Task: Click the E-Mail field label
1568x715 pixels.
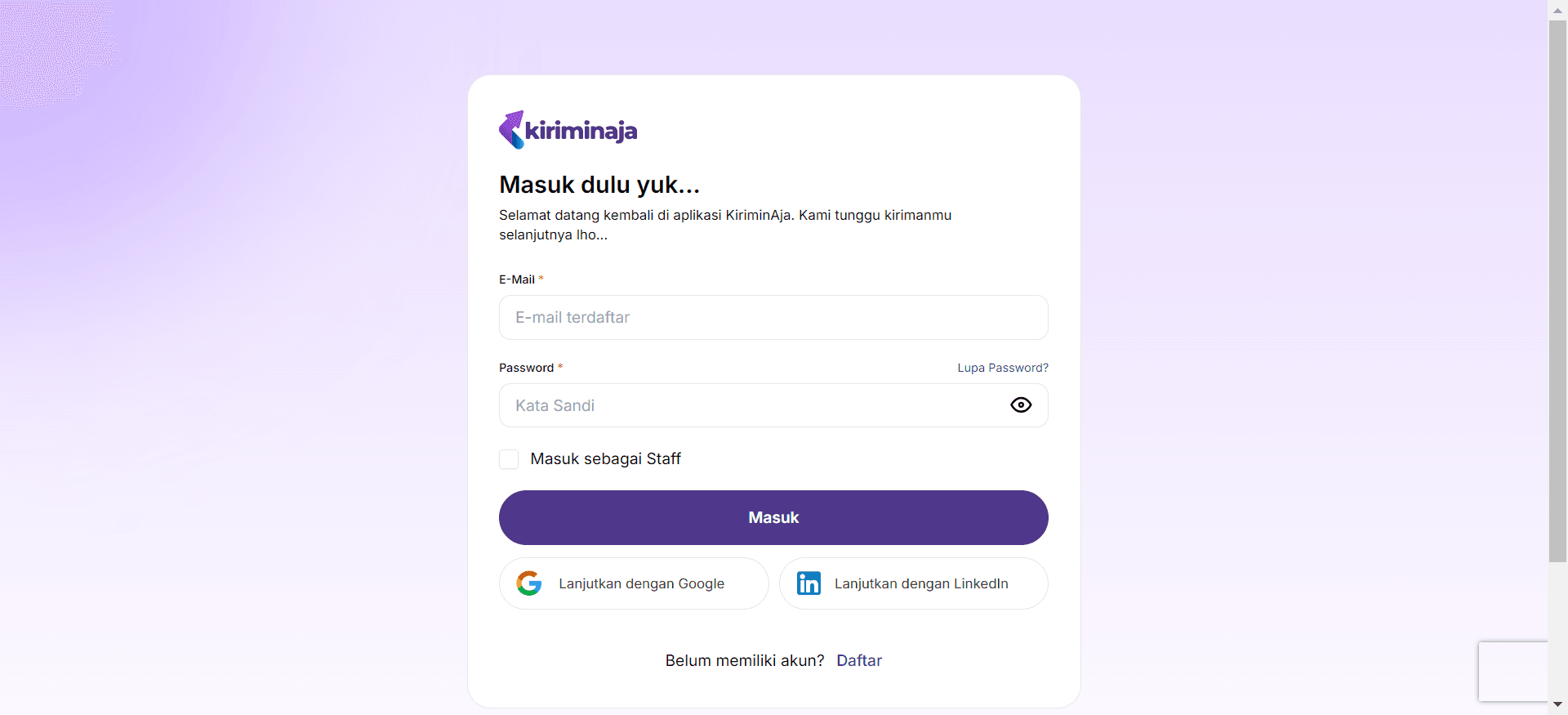Action: pos(517,279)
